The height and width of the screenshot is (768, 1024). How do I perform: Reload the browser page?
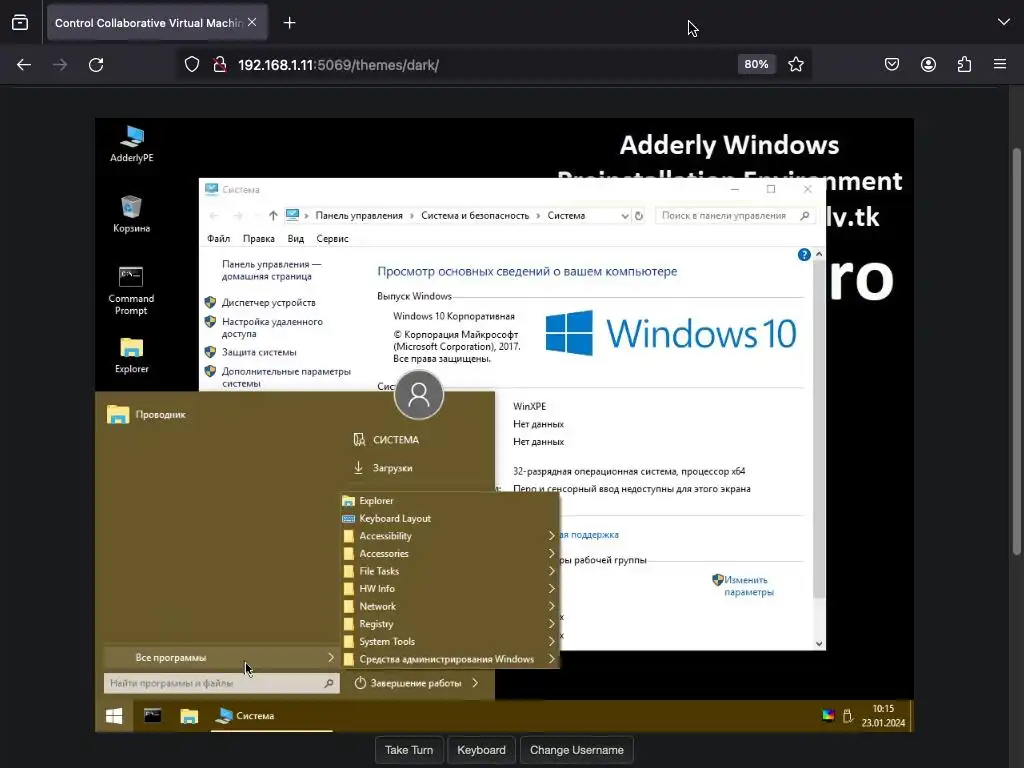click(96, 65)
